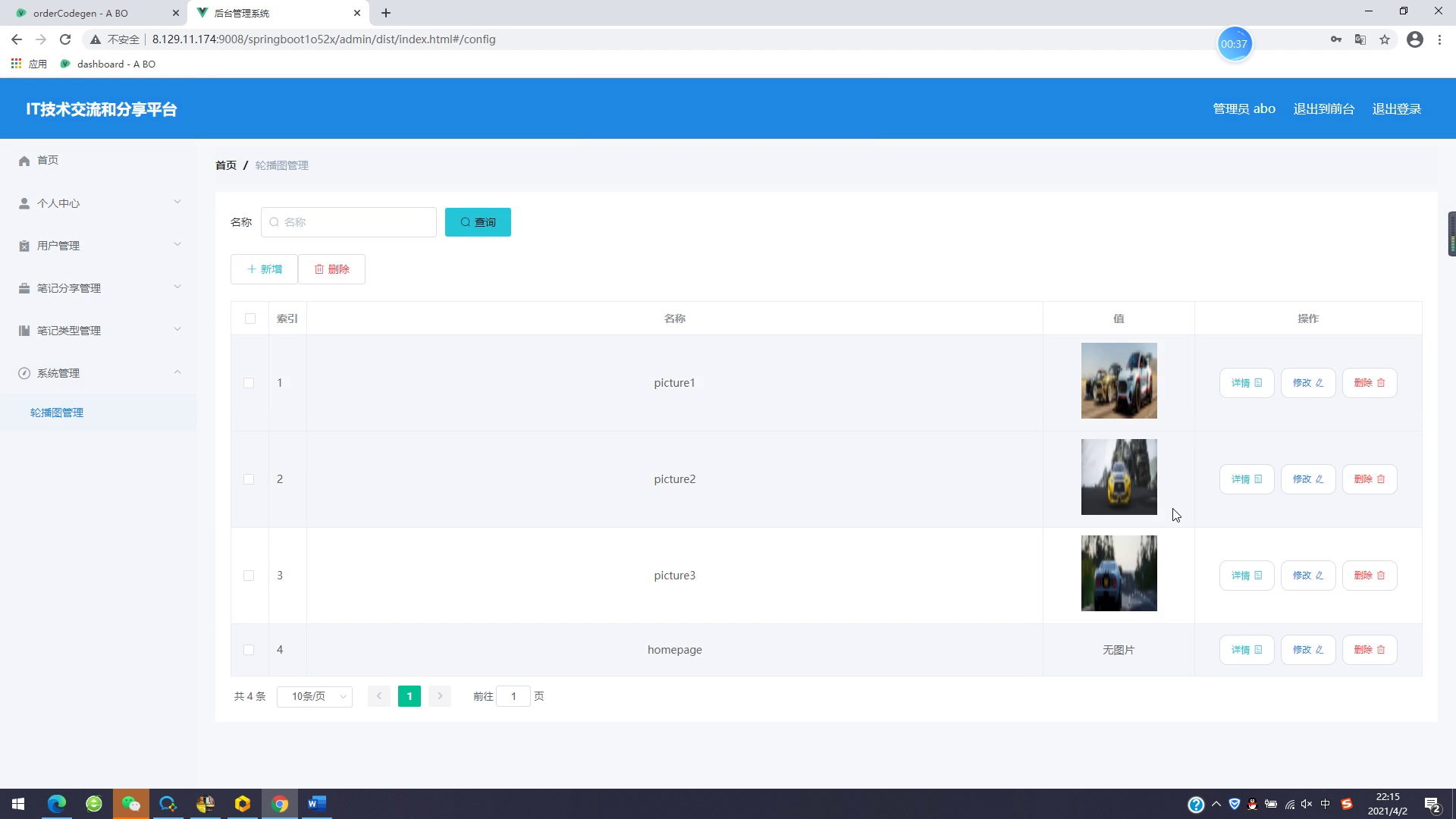Expand the 个人中心 menu chevron

coord(177,202)
